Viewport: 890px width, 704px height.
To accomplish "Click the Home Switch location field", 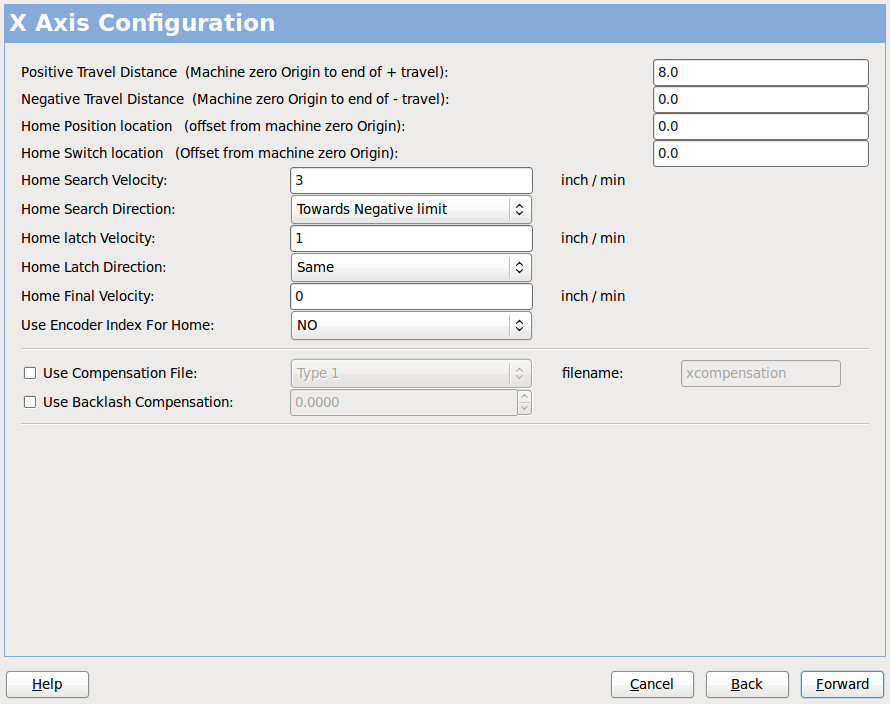I will (760, 153).
